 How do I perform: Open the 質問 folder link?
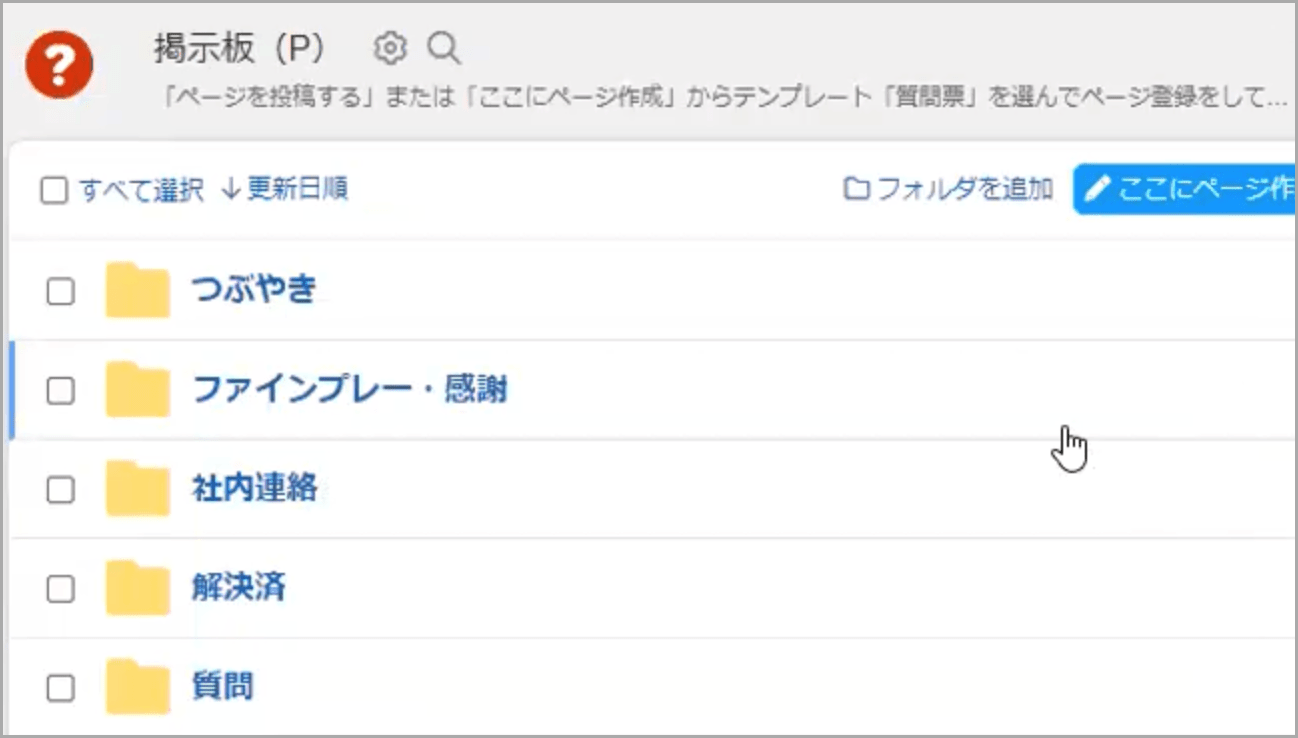pyautogui.click(x=222, y=686)
